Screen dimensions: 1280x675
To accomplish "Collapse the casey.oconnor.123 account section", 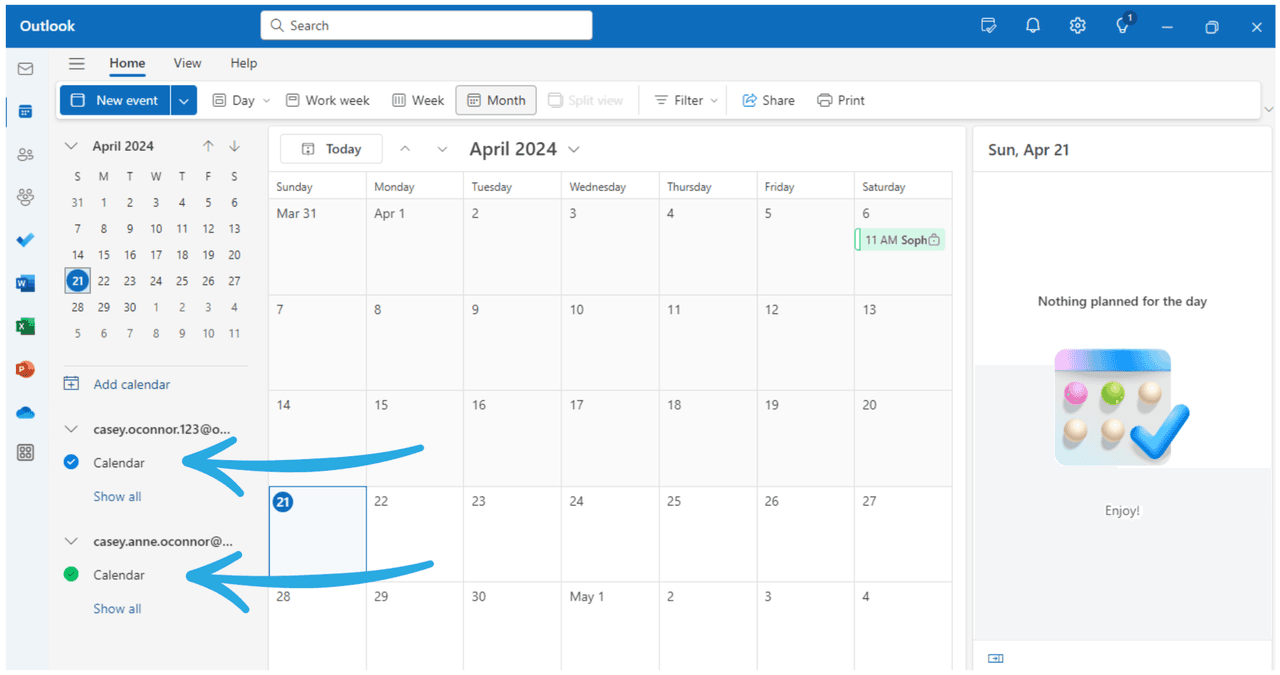I will pos(70,428).
